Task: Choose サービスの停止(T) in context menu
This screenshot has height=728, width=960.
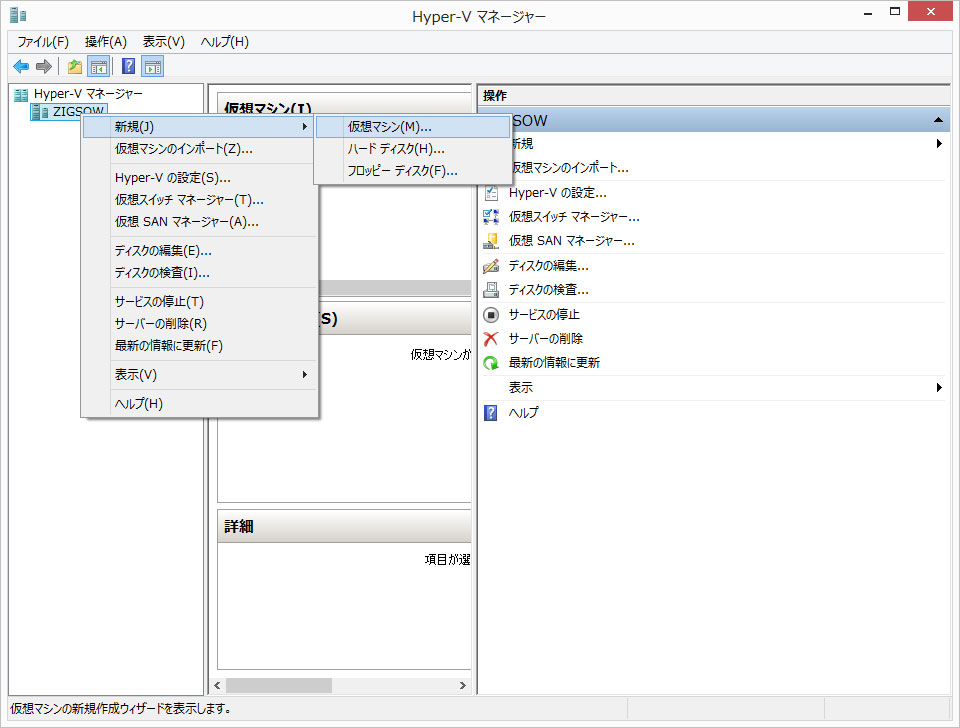Action: [x=200, y=301]
